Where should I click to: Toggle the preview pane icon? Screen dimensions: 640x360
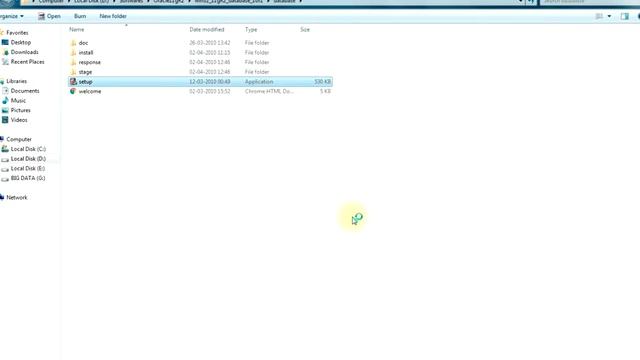[624, 16]
